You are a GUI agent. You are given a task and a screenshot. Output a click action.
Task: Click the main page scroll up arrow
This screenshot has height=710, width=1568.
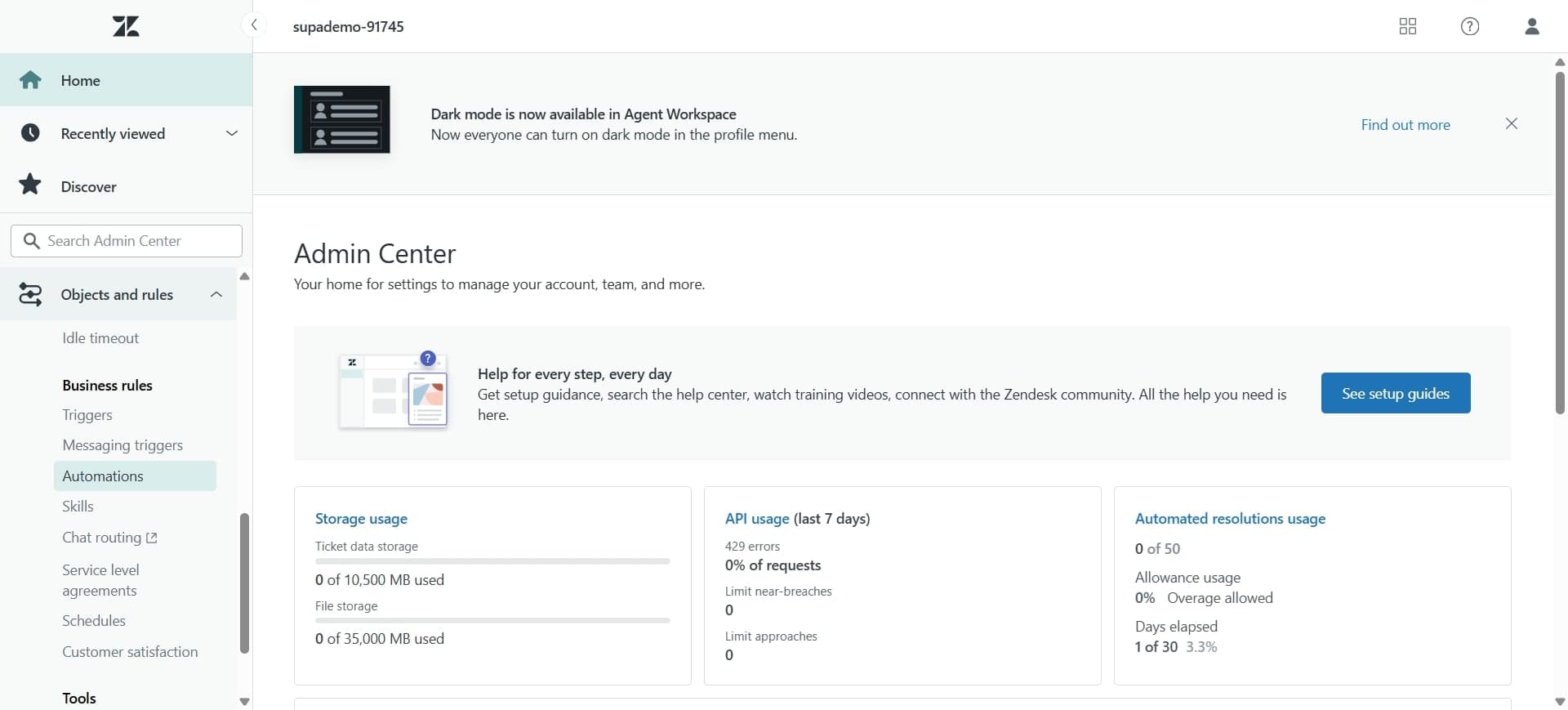1560,62
